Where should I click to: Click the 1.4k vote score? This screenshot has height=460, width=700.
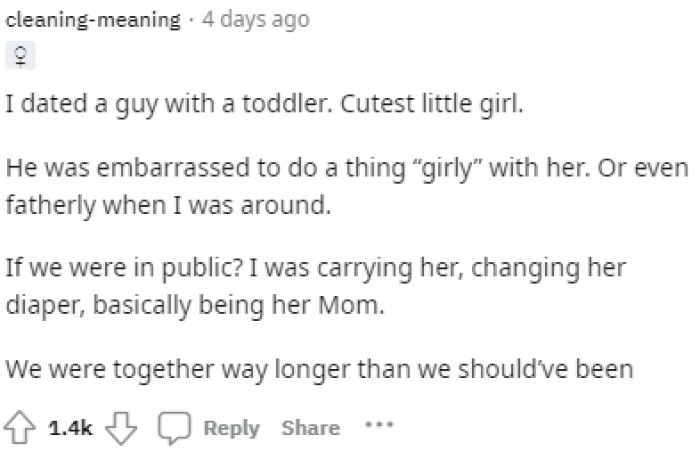tap(71, 428)
